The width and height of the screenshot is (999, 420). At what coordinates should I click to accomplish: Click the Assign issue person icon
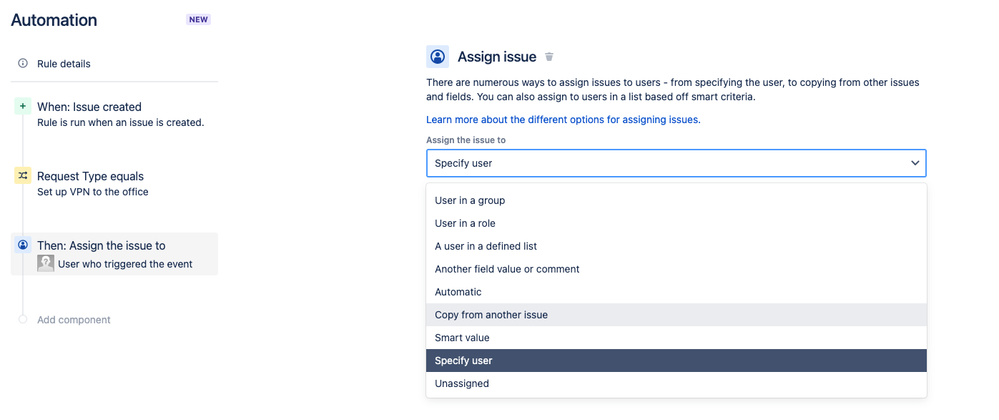click(437, 57)
